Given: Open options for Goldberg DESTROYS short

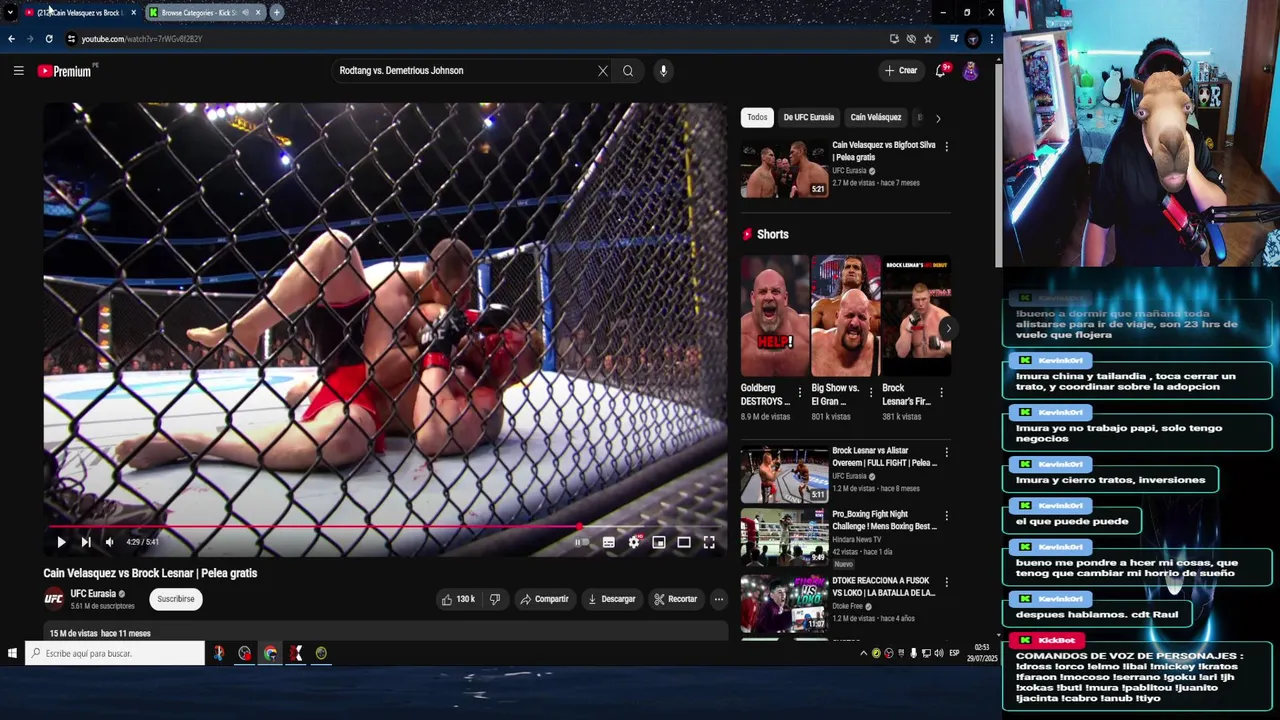Looking at the screenshot, I should (x=799, y=392).
